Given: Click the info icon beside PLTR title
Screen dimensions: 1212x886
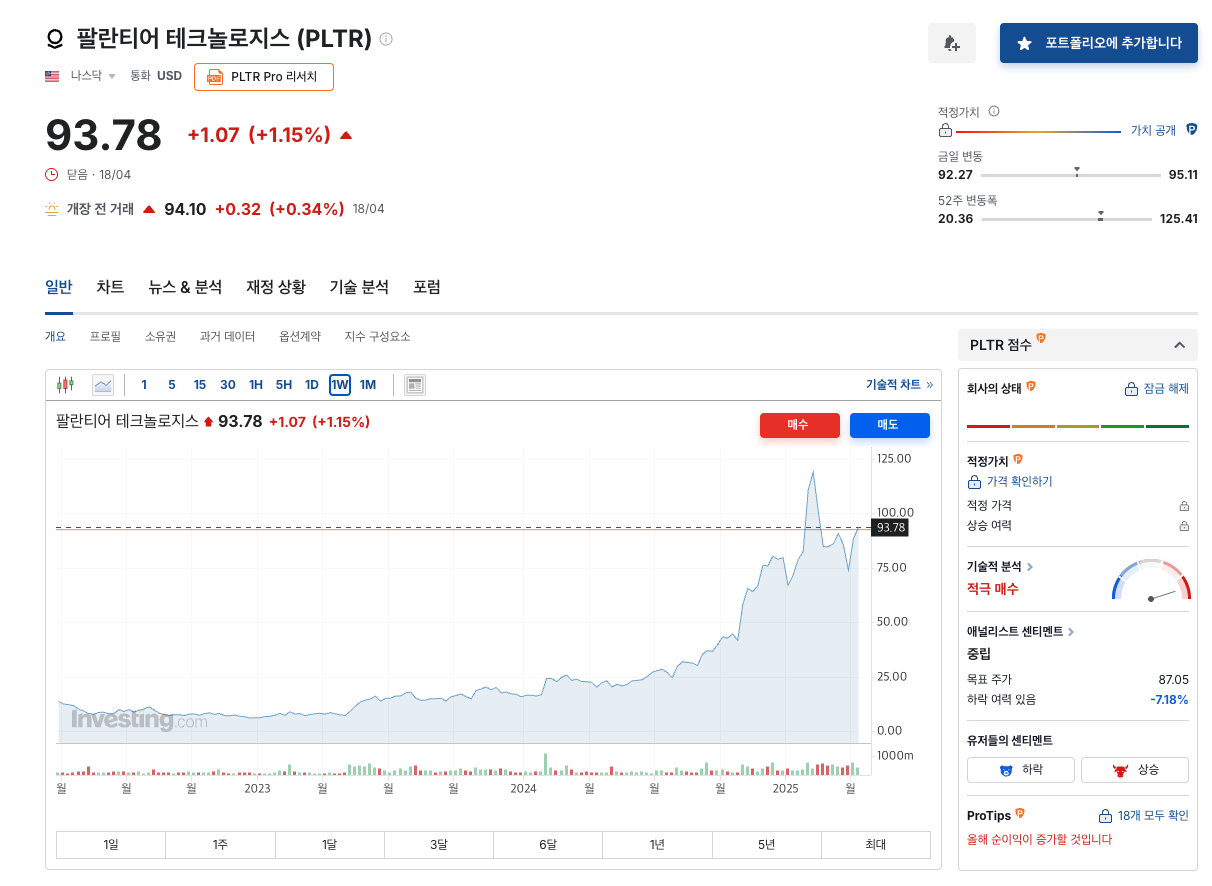Looking at the screenshot, I should [x=386, y=40].
